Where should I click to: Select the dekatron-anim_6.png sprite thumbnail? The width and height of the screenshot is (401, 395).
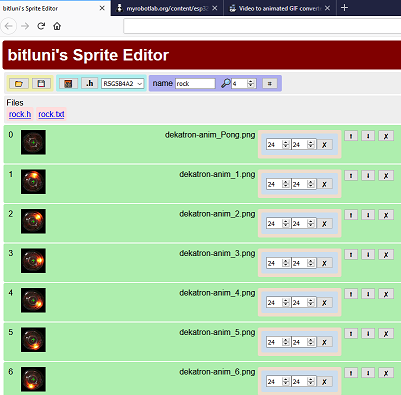click(x=33, y=379)
